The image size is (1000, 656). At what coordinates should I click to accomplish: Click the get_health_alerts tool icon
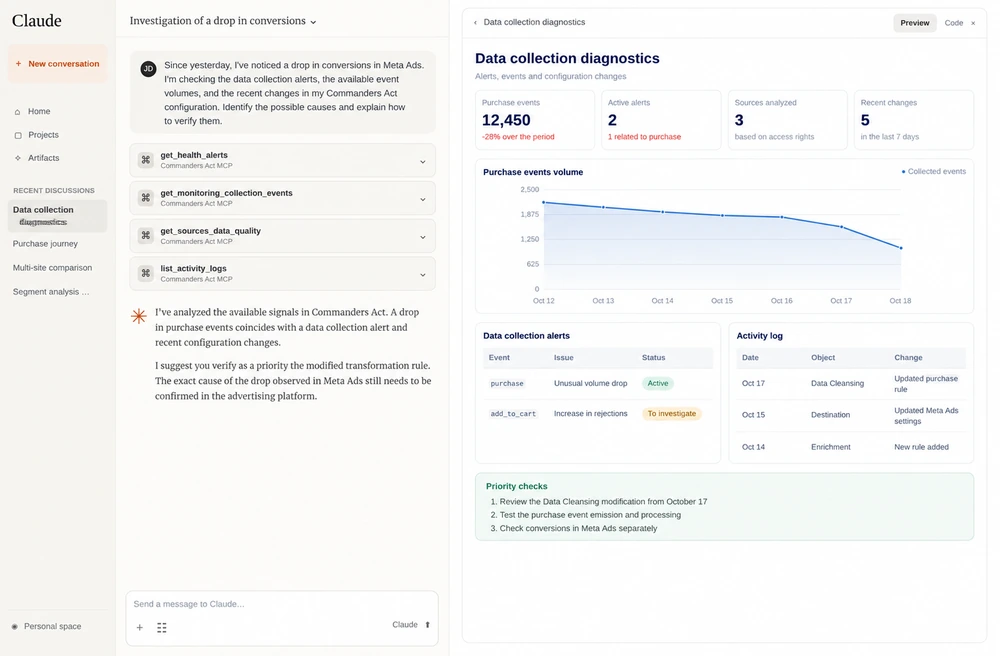tap(146, 160)
